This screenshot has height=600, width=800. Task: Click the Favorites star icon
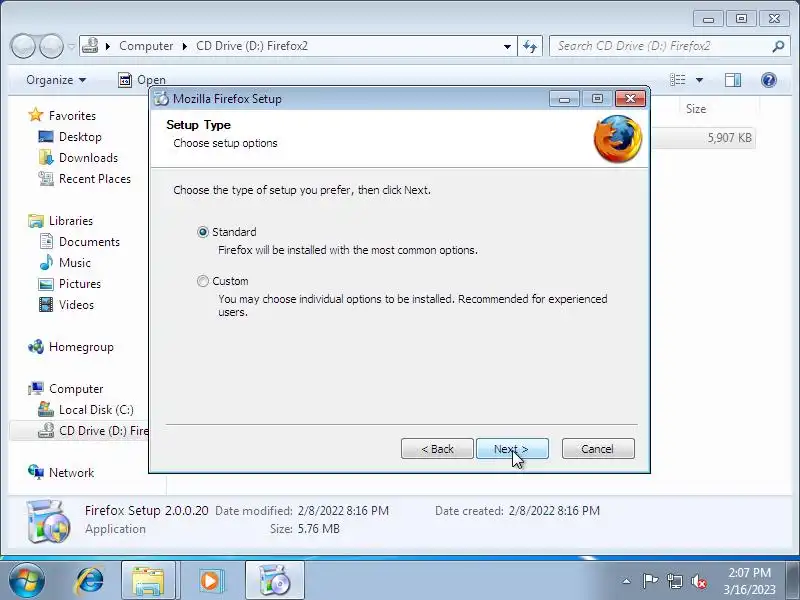click(x=36, y=115)
